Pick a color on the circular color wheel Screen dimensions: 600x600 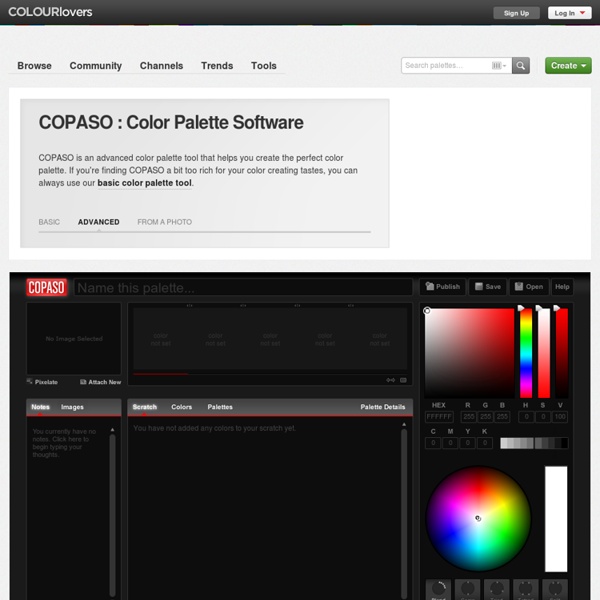478,518
